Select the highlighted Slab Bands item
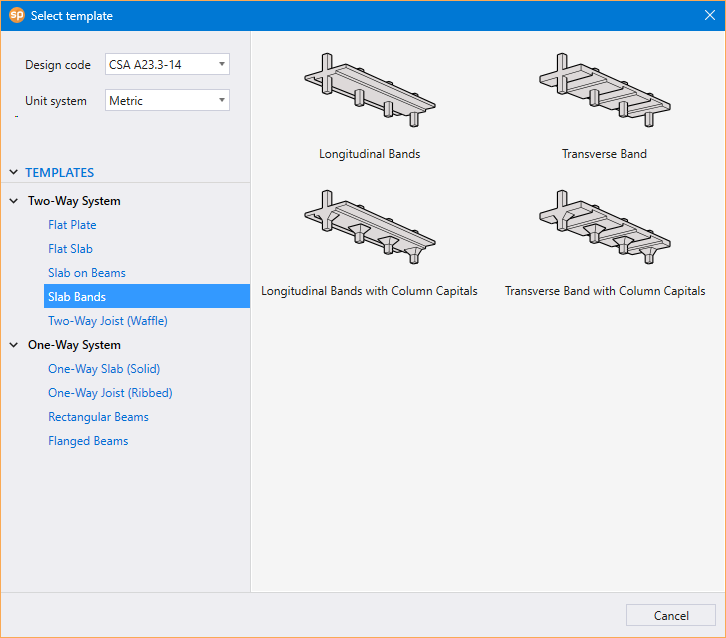Viewport: 726px width, 638px height. pyautogui.click(x=147, y=296)
